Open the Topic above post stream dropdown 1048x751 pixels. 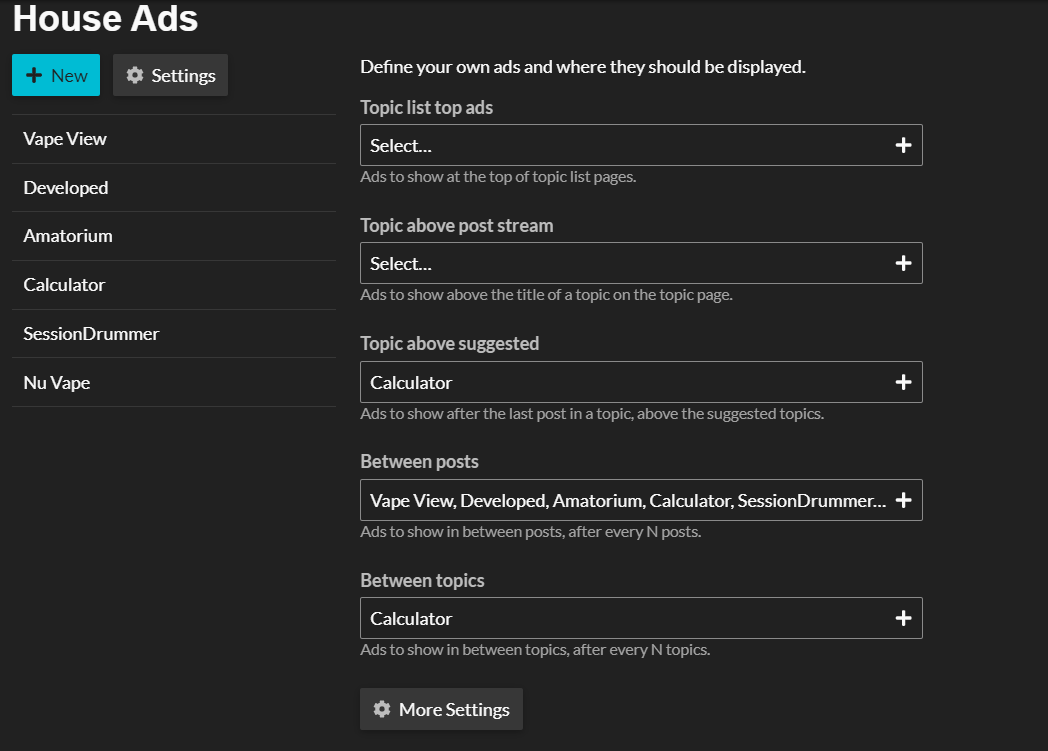click(x=641, y=263)
